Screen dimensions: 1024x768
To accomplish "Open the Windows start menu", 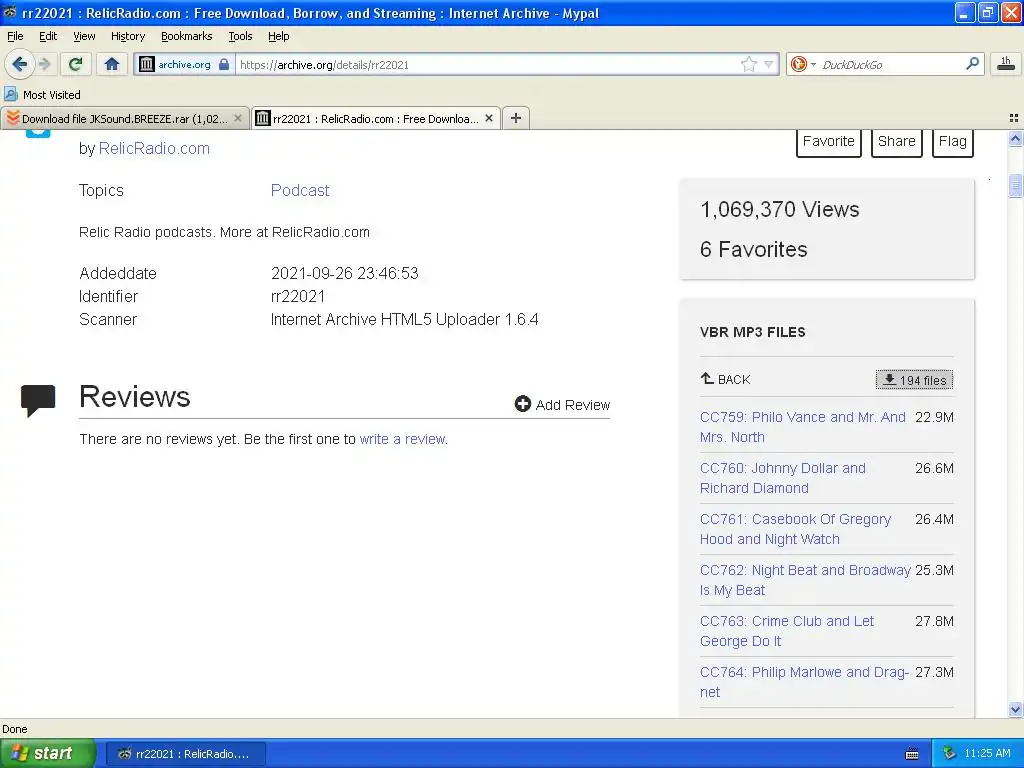I will [47, 754].
